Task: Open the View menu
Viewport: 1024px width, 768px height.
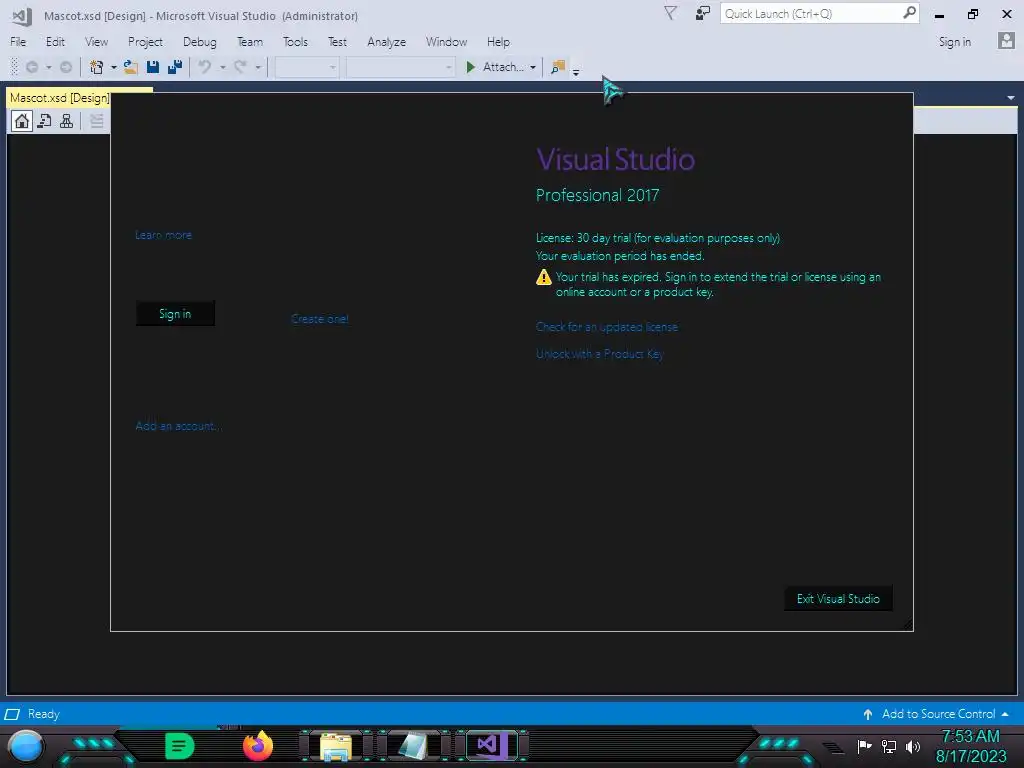Action: point(97,42)
